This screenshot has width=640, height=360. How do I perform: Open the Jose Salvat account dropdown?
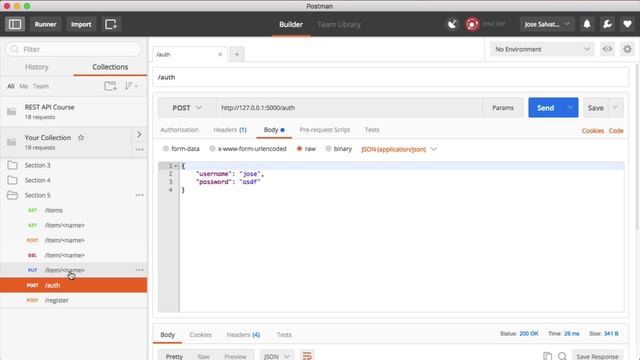coord(547,24)
